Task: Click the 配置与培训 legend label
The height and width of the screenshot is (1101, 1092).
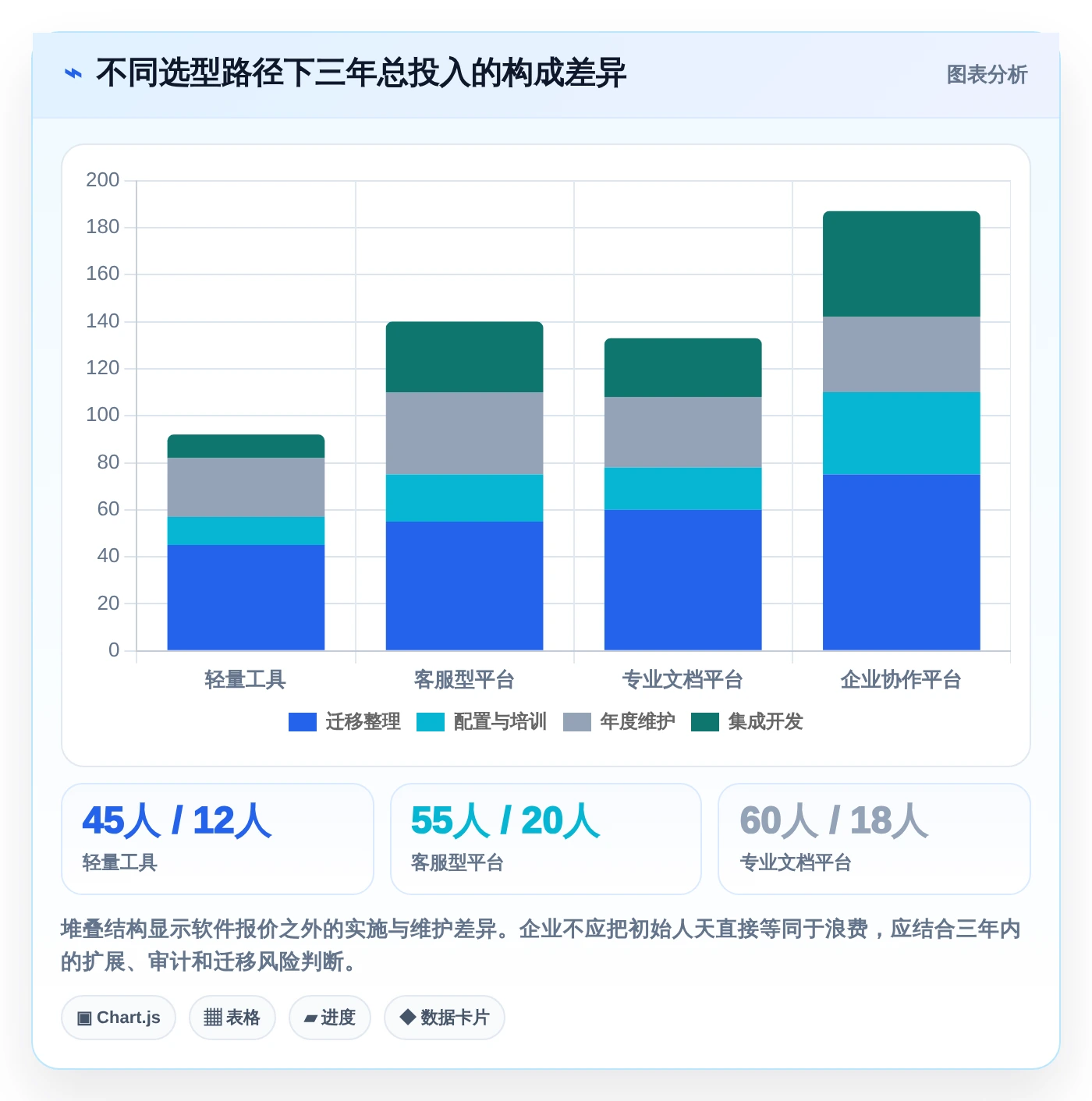Action: pos(501,721)
